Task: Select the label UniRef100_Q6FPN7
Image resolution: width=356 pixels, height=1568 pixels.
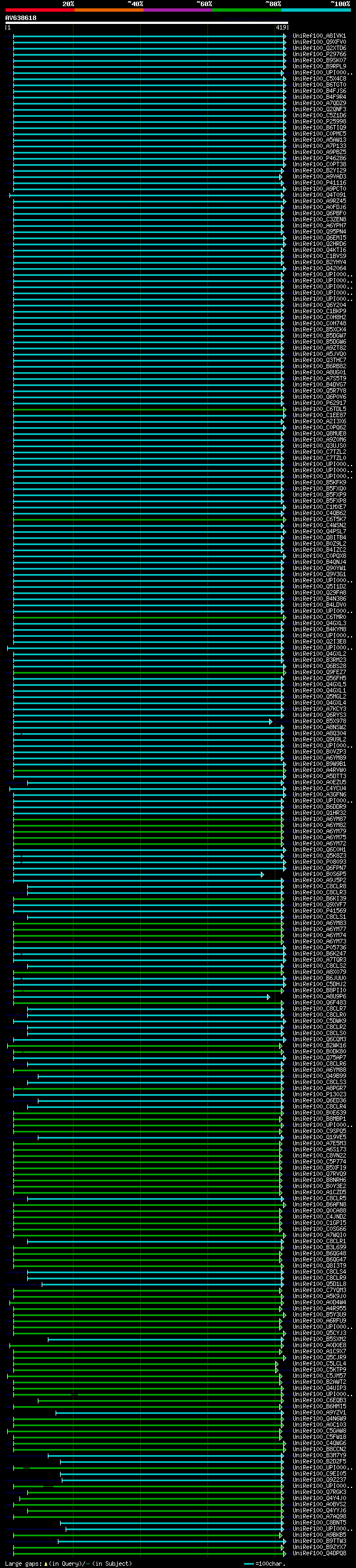Action: [319, 868]
